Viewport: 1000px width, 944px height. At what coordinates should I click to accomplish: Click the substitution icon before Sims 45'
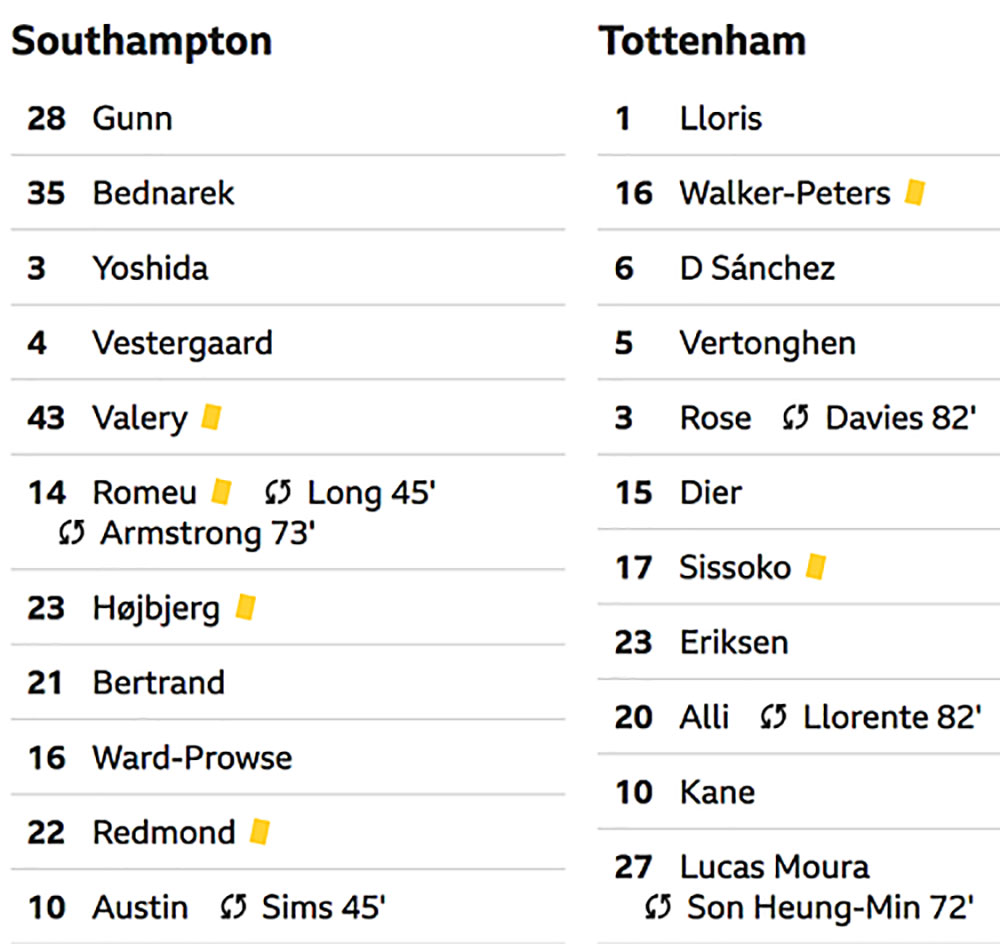click(x=233, y=907)
